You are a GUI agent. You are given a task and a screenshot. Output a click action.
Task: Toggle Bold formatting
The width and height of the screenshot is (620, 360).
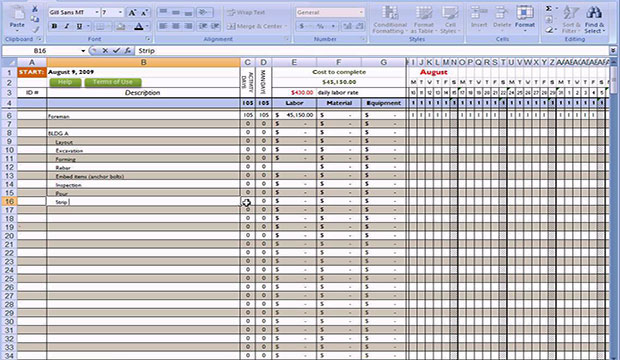click(55, 27)
